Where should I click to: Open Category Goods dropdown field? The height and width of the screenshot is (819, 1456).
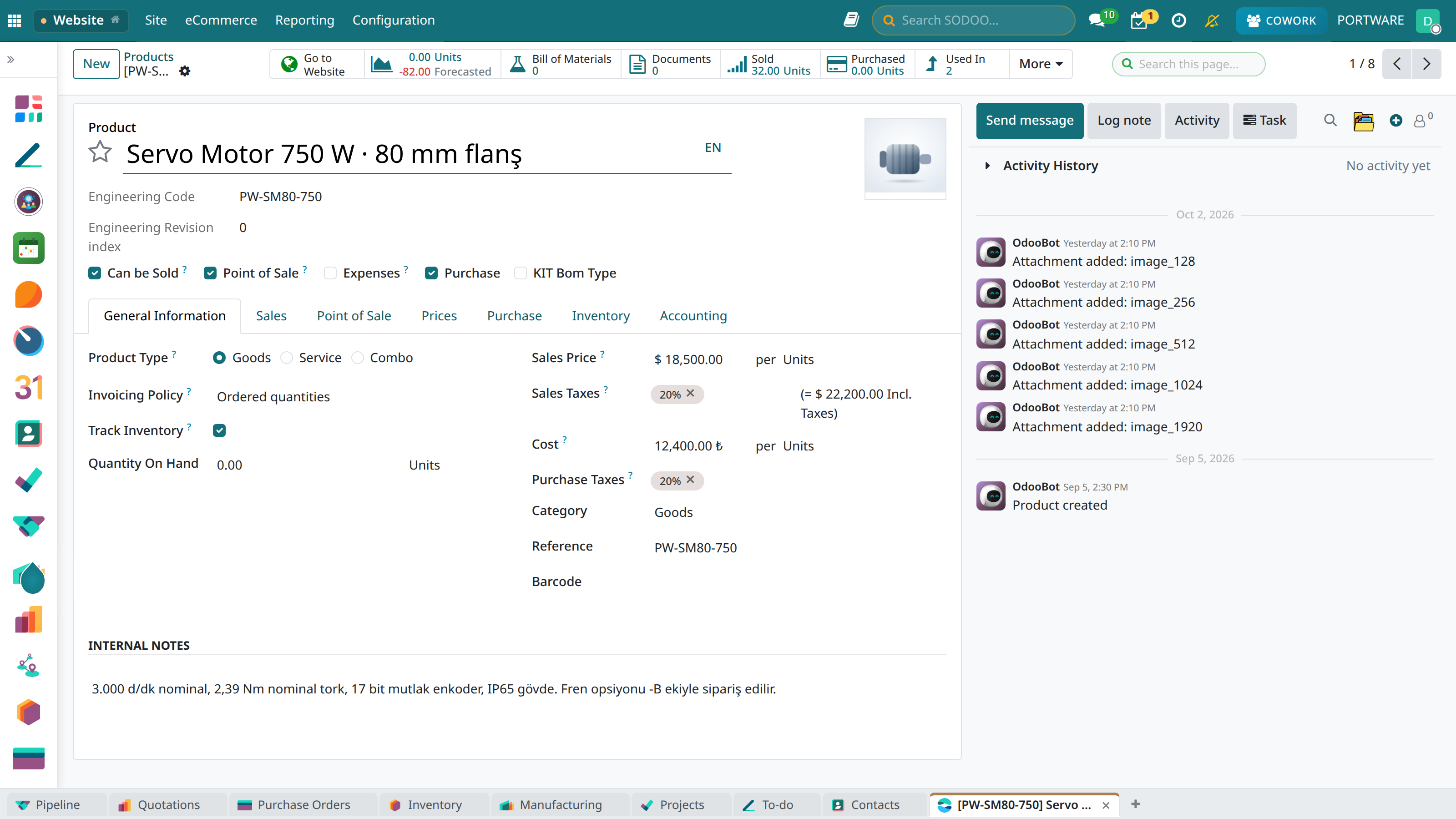tap(799, 512)
